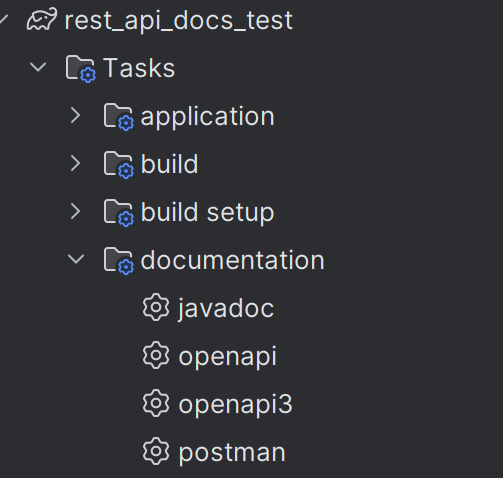503x478 pixels.
Task: Click the javadoc task gear icon
Action: 156,307
